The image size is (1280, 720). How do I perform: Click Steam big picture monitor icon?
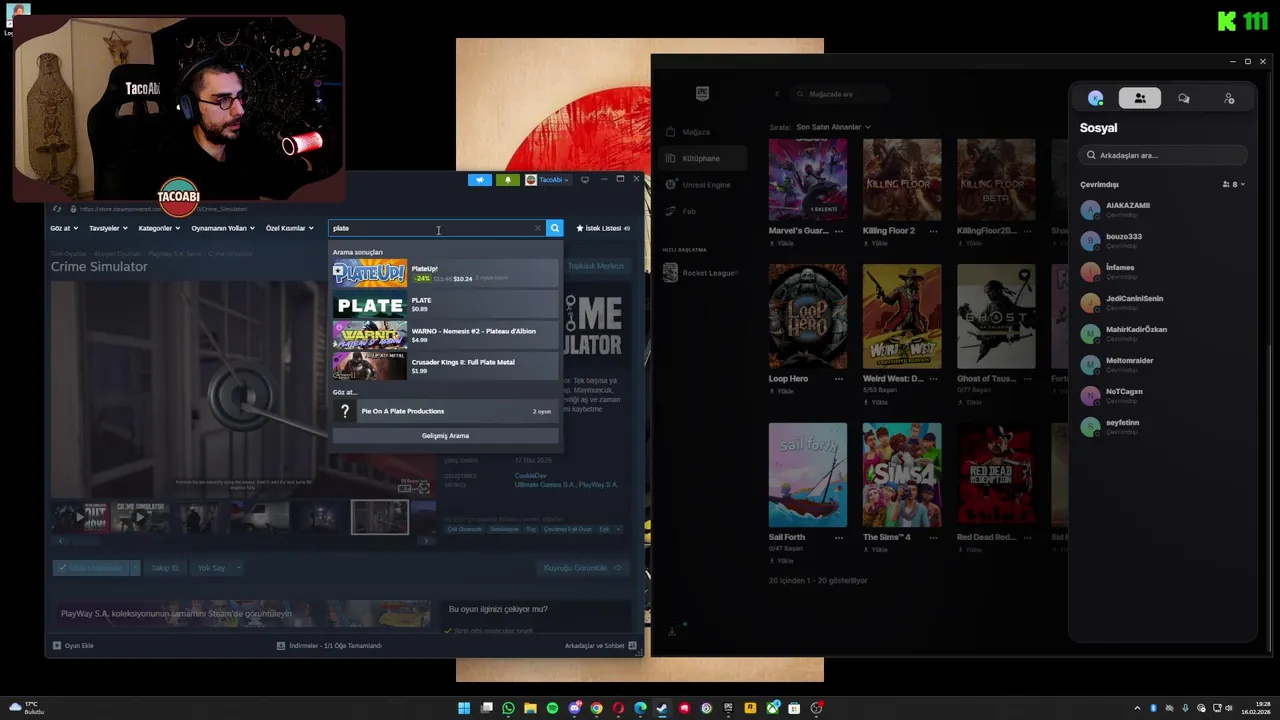coord(585,180)
